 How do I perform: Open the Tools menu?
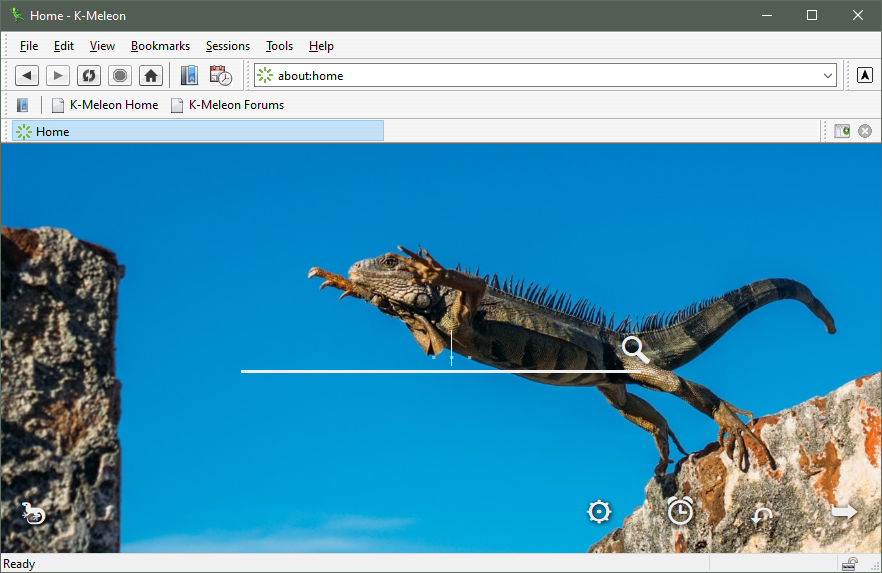(x=279, y=46)
